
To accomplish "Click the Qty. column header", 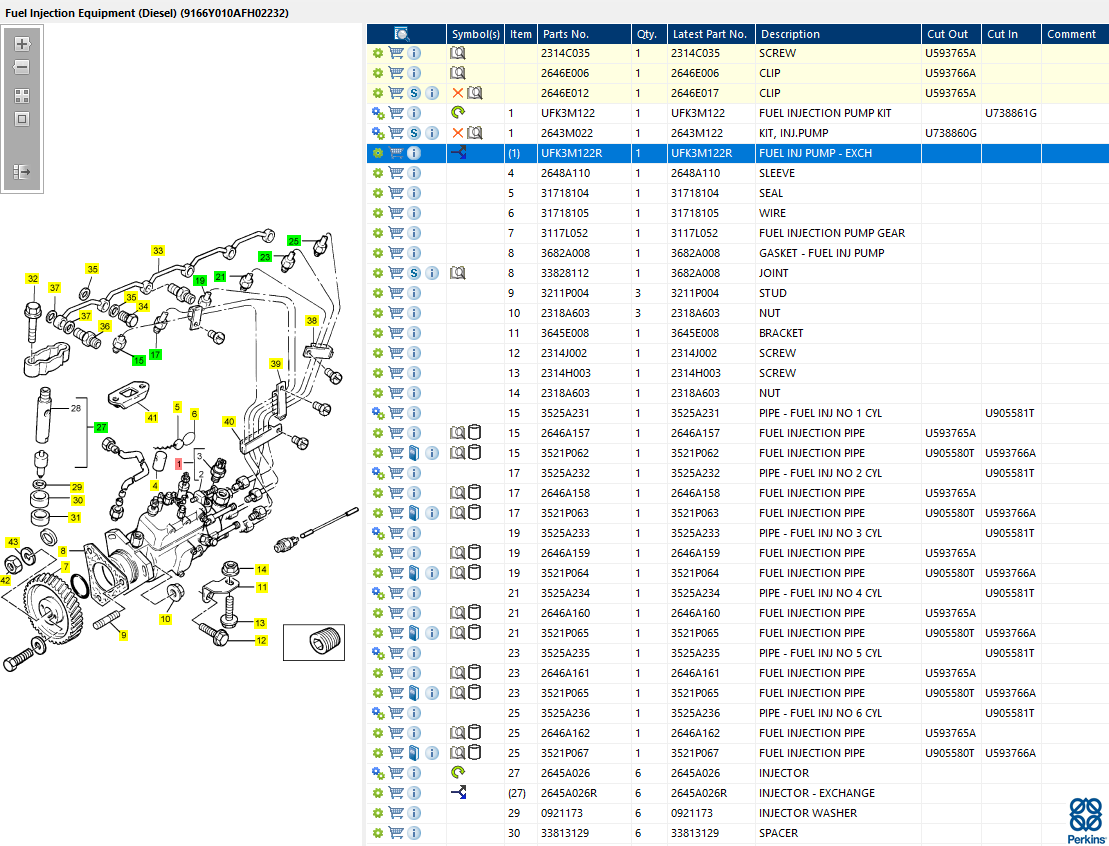I will pos(649,34).
